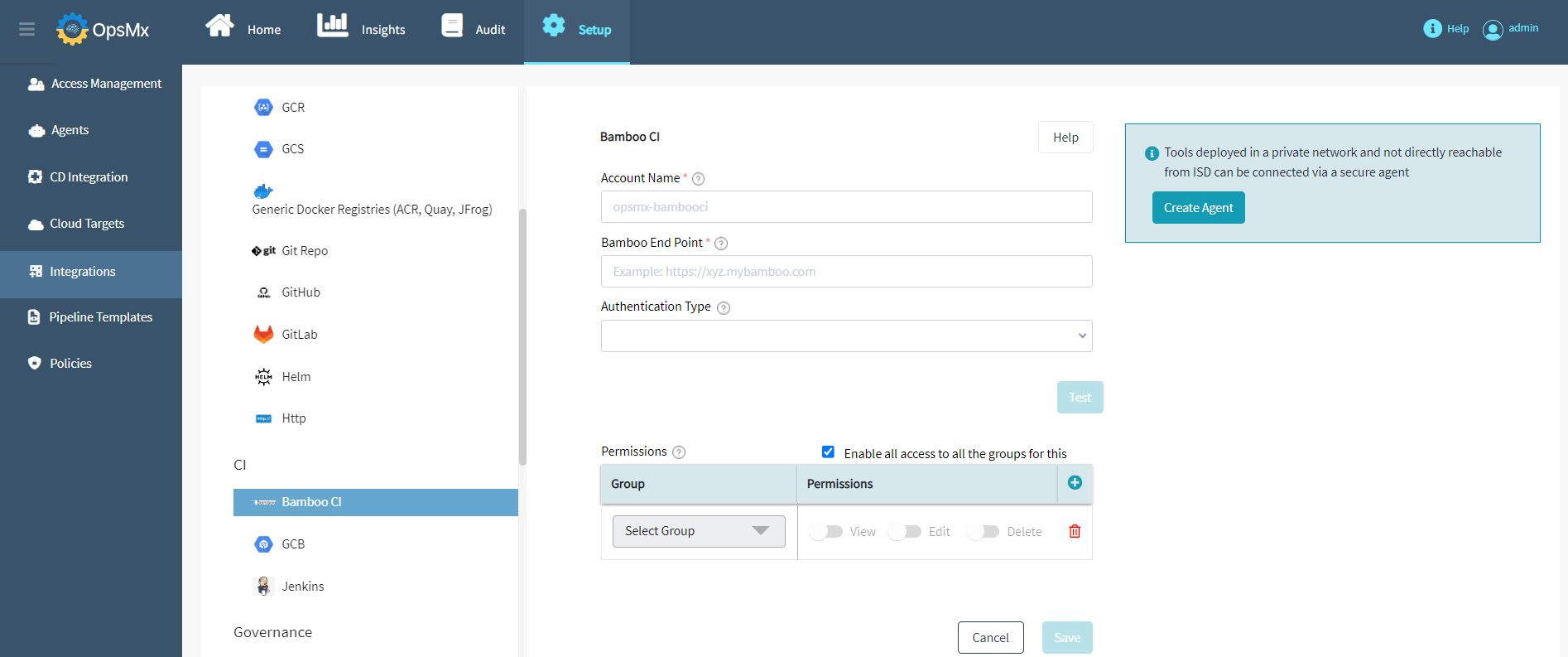1568x657 pixels.
Task: Click the hamburger menu icon
Action: pos(26,30)
